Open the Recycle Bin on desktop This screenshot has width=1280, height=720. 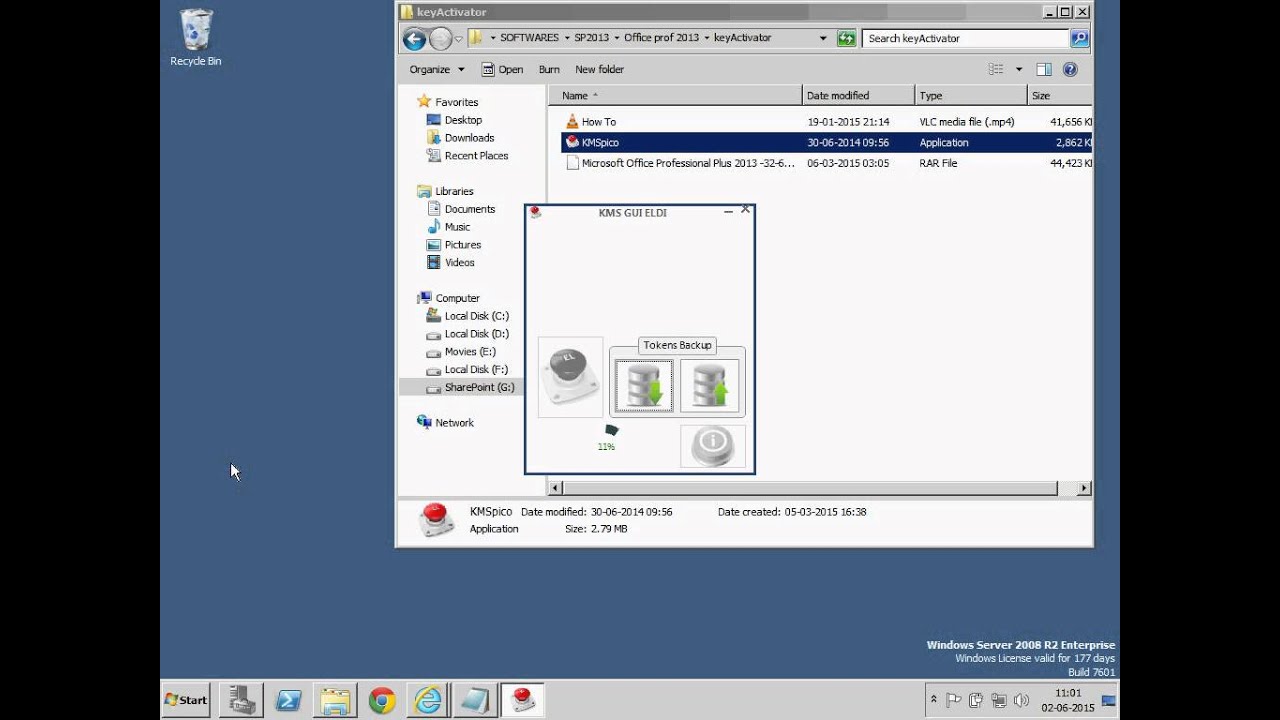click(196, 38)
